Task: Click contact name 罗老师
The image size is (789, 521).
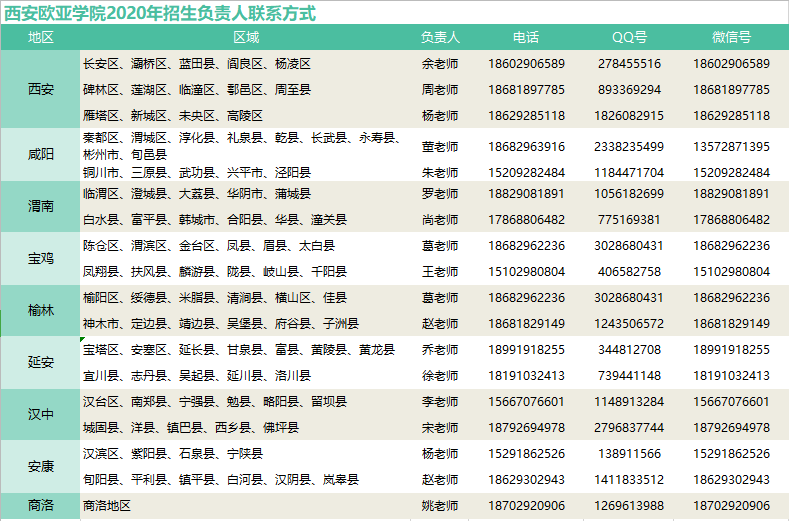Action: 440,194
